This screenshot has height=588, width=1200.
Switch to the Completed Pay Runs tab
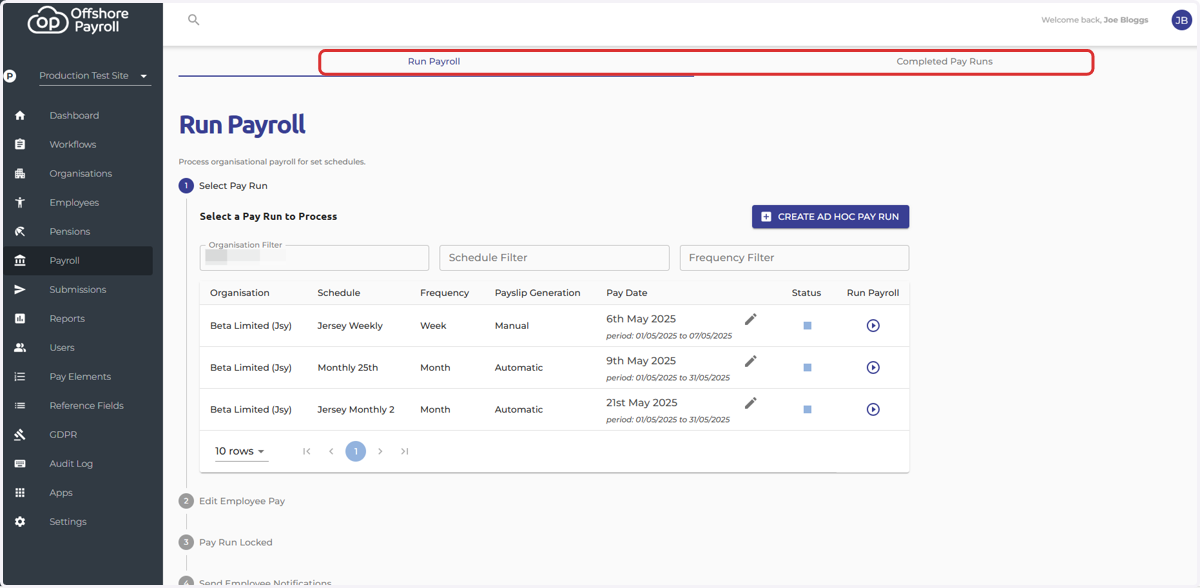click(x=944, y=61)
